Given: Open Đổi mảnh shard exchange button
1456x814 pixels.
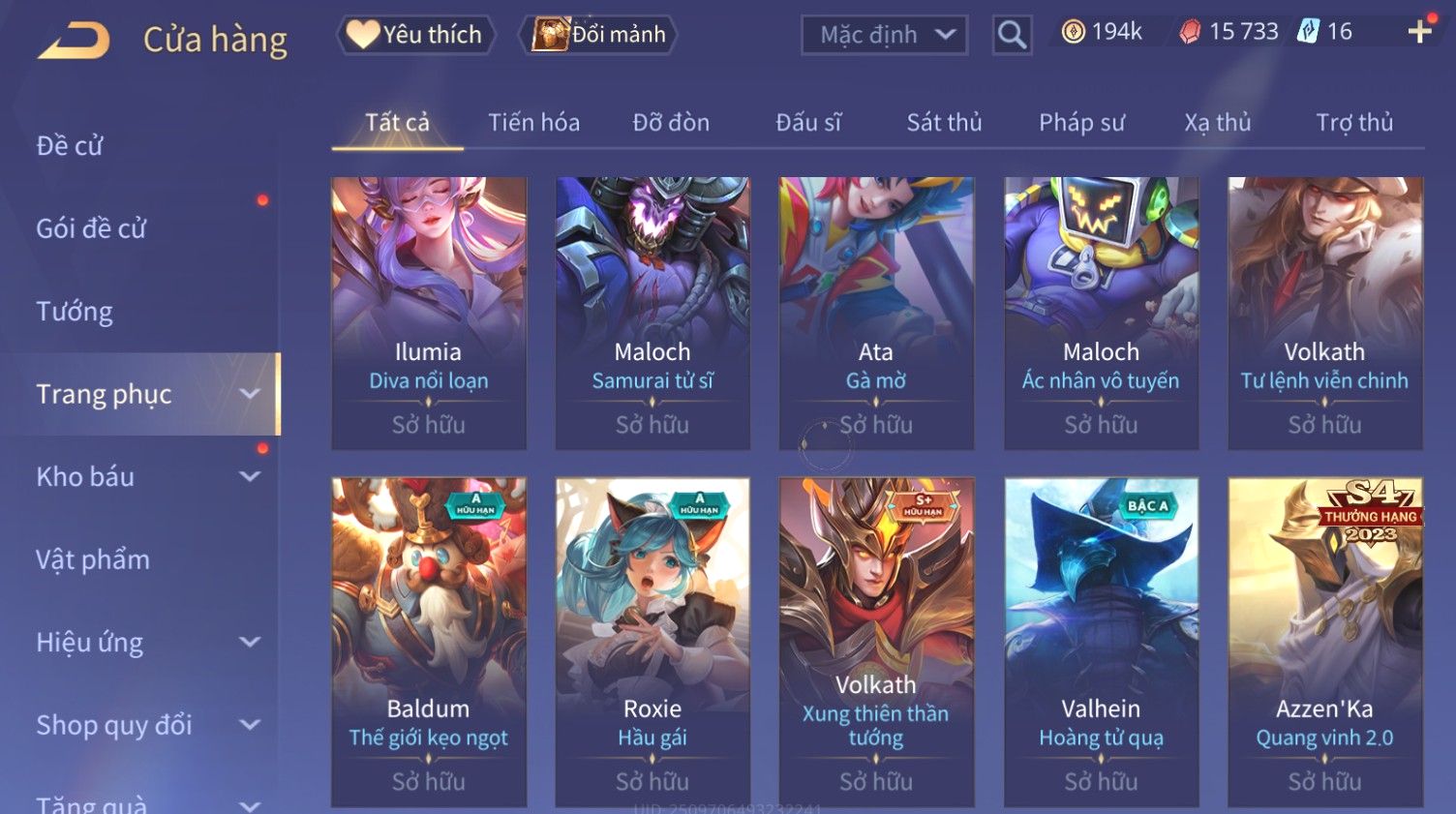Looking at the screenshot, I should (x=597, y=35).
